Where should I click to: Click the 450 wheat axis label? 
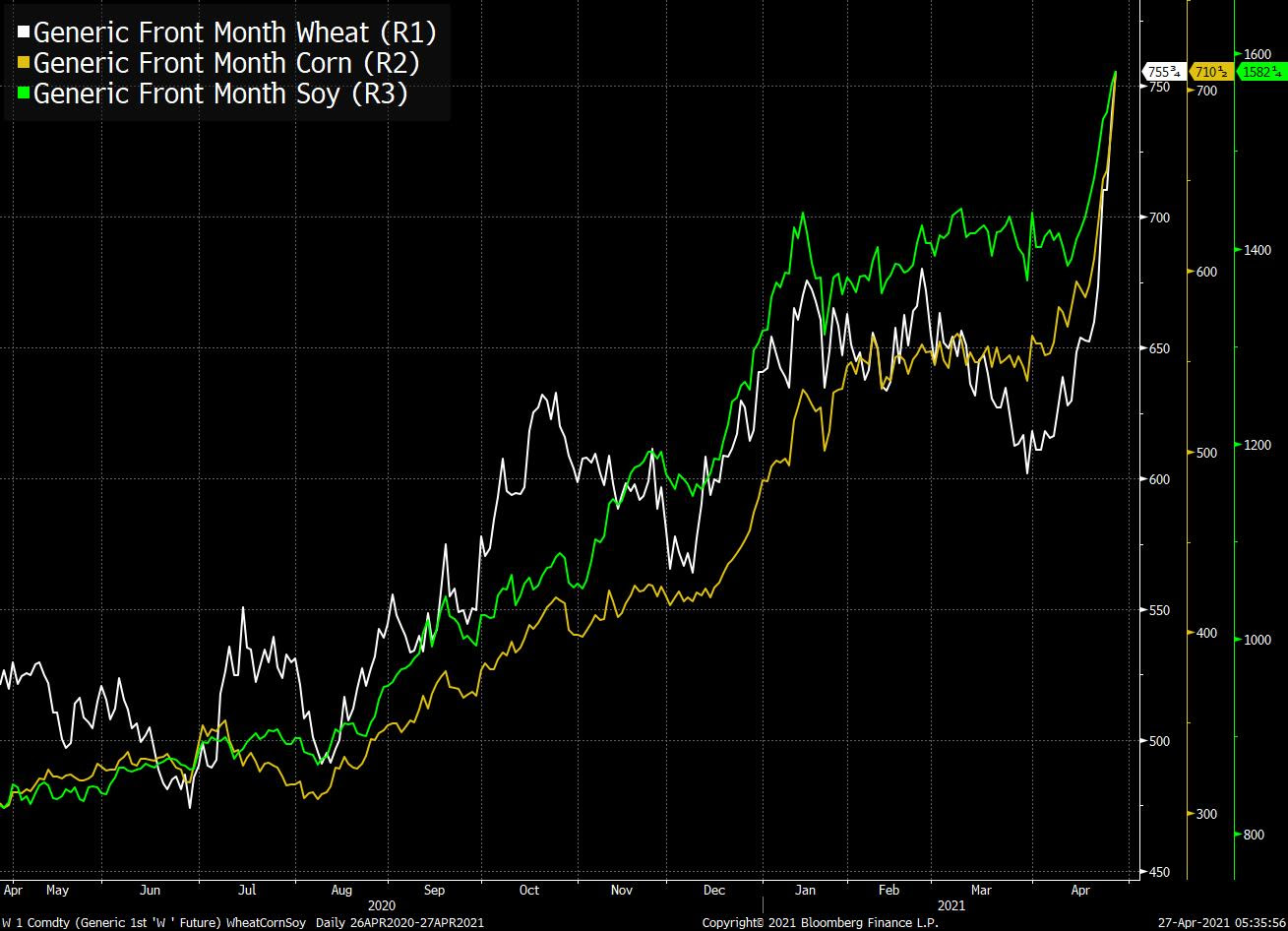tap(1159, 872)
